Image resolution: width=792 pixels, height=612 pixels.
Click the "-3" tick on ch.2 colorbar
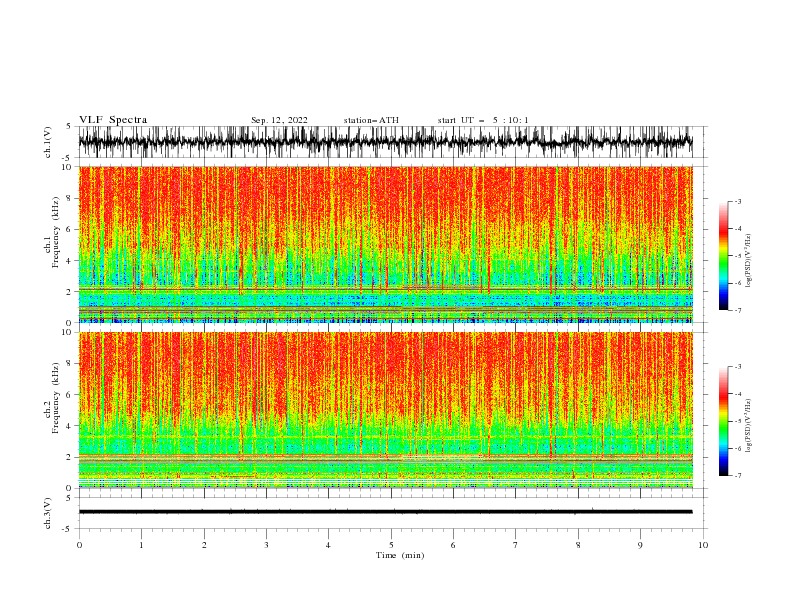[x=737, y=367]
